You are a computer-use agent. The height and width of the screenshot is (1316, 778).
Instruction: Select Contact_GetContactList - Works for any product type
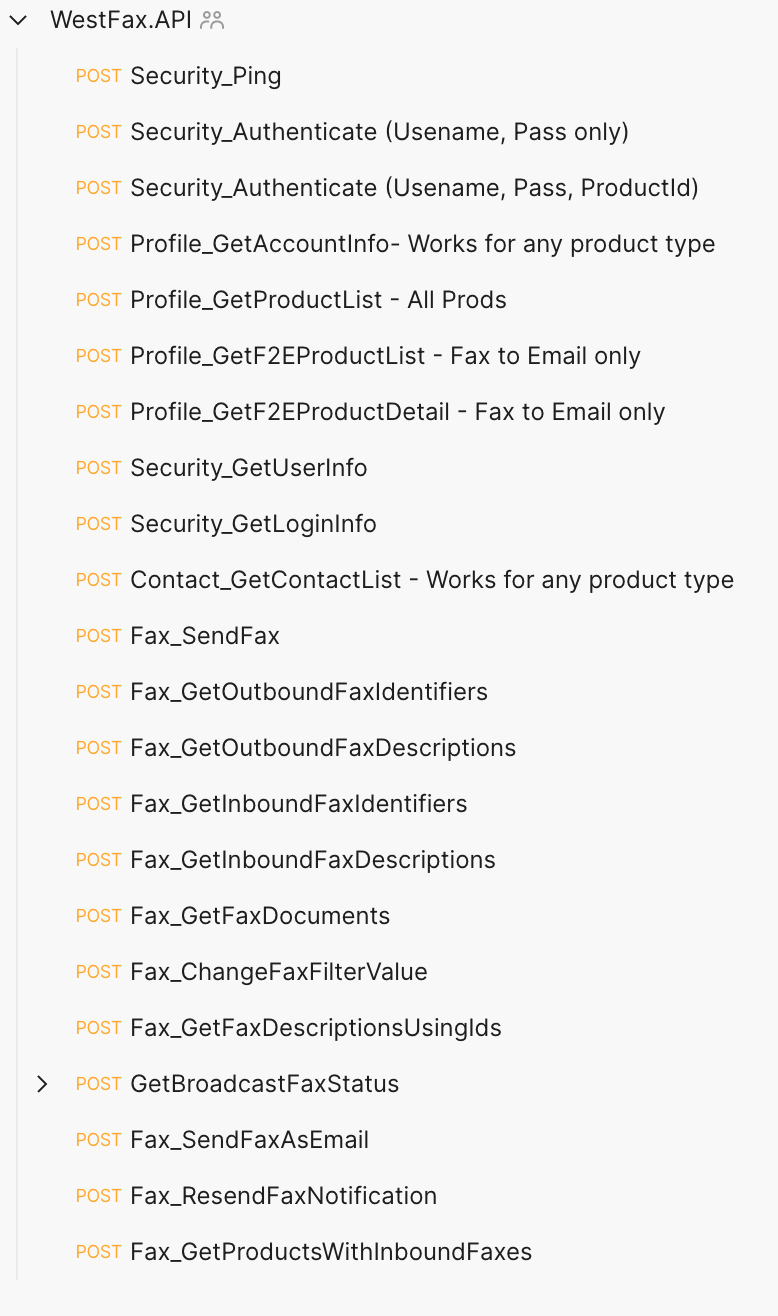click(432, 580)
